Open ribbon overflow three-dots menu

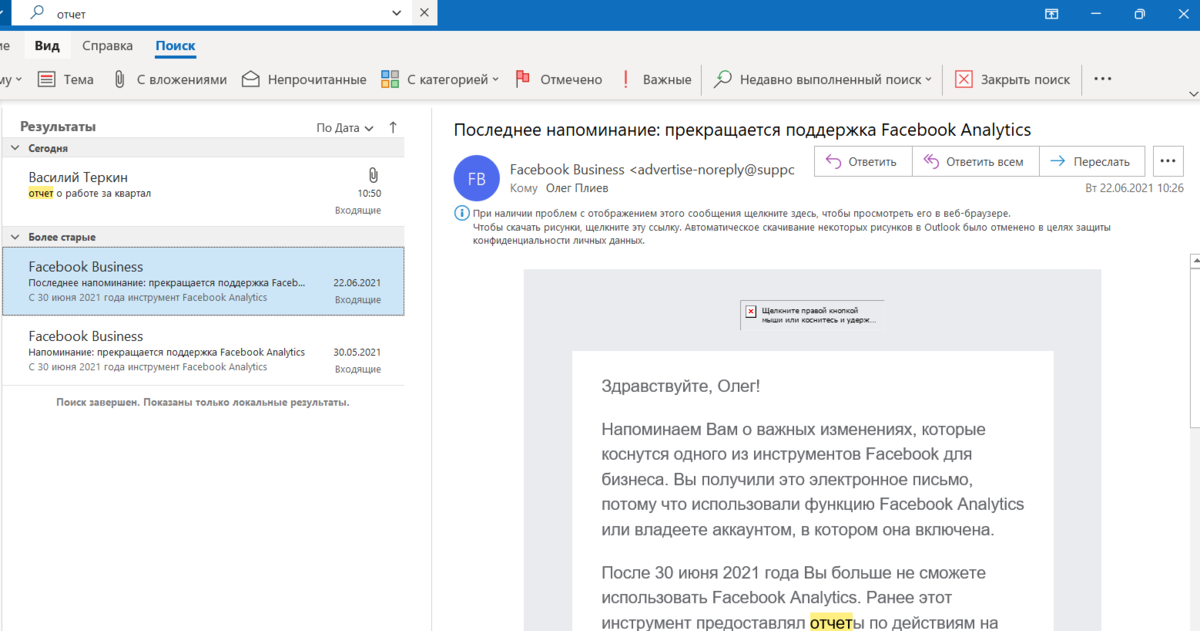(x=1103, y=79)
